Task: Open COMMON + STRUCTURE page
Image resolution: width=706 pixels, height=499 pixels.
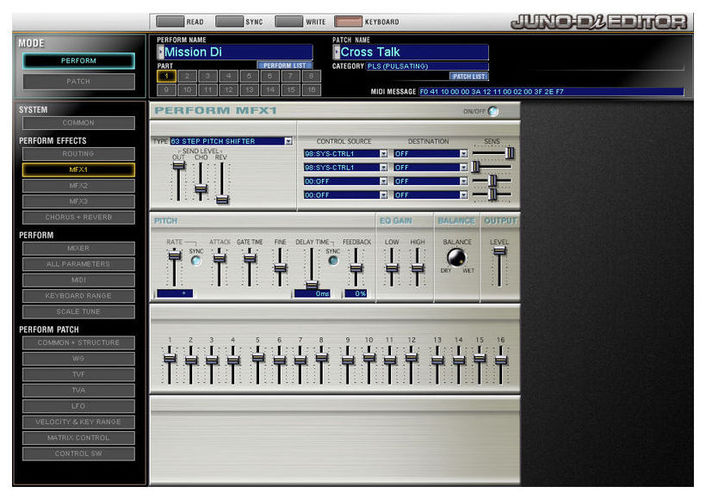Action: point(78,343)
